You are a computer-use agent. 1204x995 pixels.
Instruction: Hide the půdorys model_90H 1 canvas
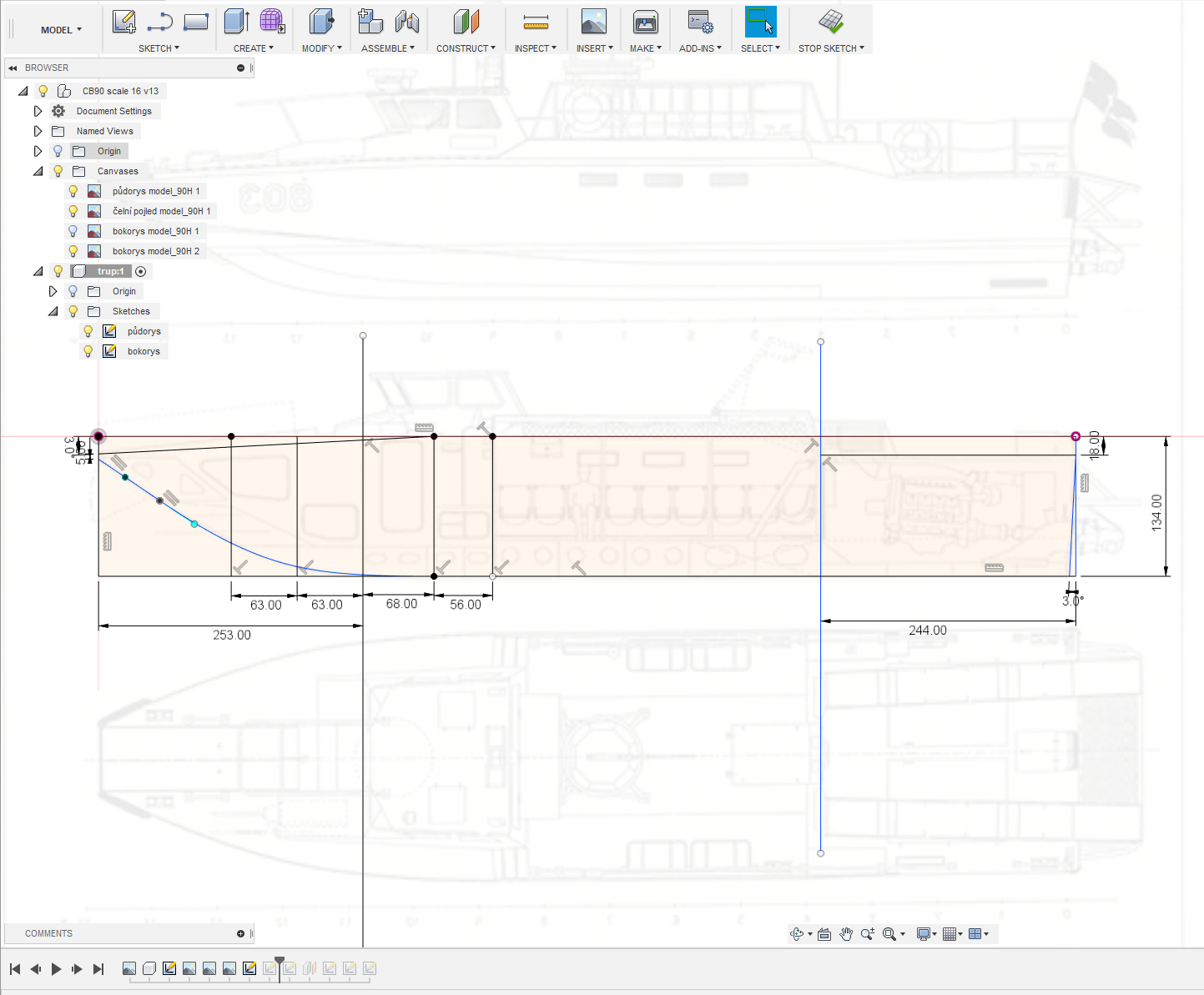click(73, 191)
